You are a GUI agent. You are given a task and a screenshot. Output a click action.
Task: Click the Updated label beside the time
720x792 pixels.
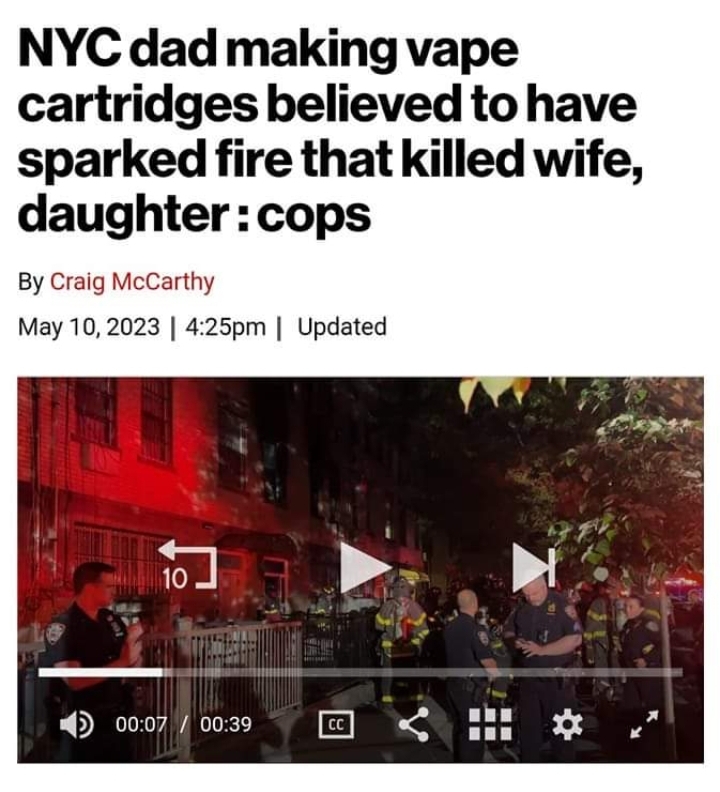point(342,326)
